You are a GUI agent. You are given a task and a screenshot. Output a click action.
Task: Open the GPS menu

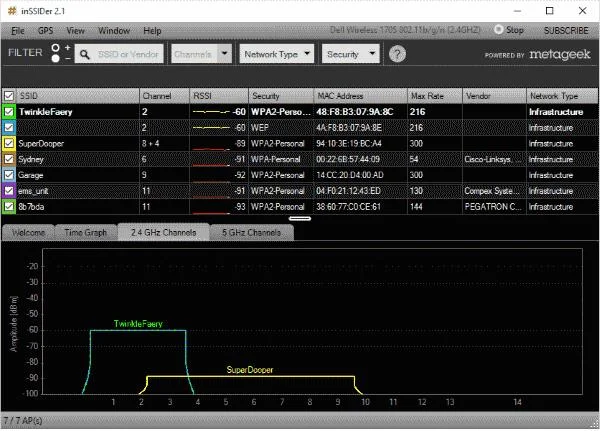click(46, 31)
